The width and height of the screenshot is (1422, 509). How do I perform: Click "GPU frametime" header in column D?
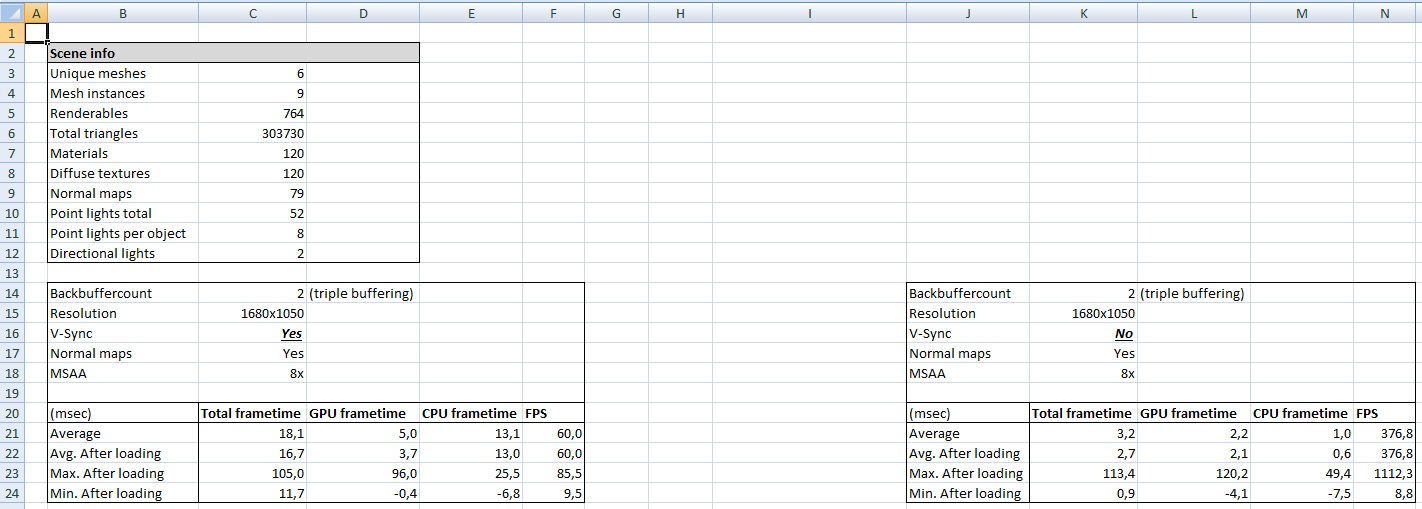(x=362, y=413)
